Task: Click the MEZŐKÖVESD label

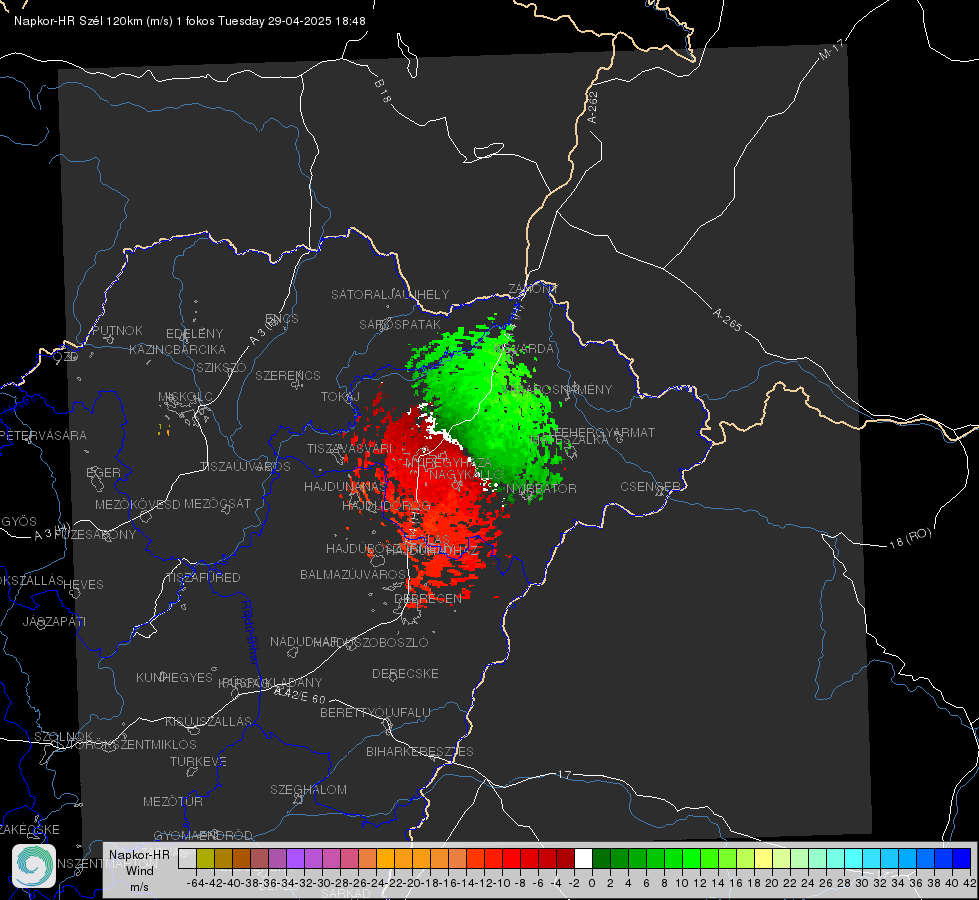Action: (138, 504)
